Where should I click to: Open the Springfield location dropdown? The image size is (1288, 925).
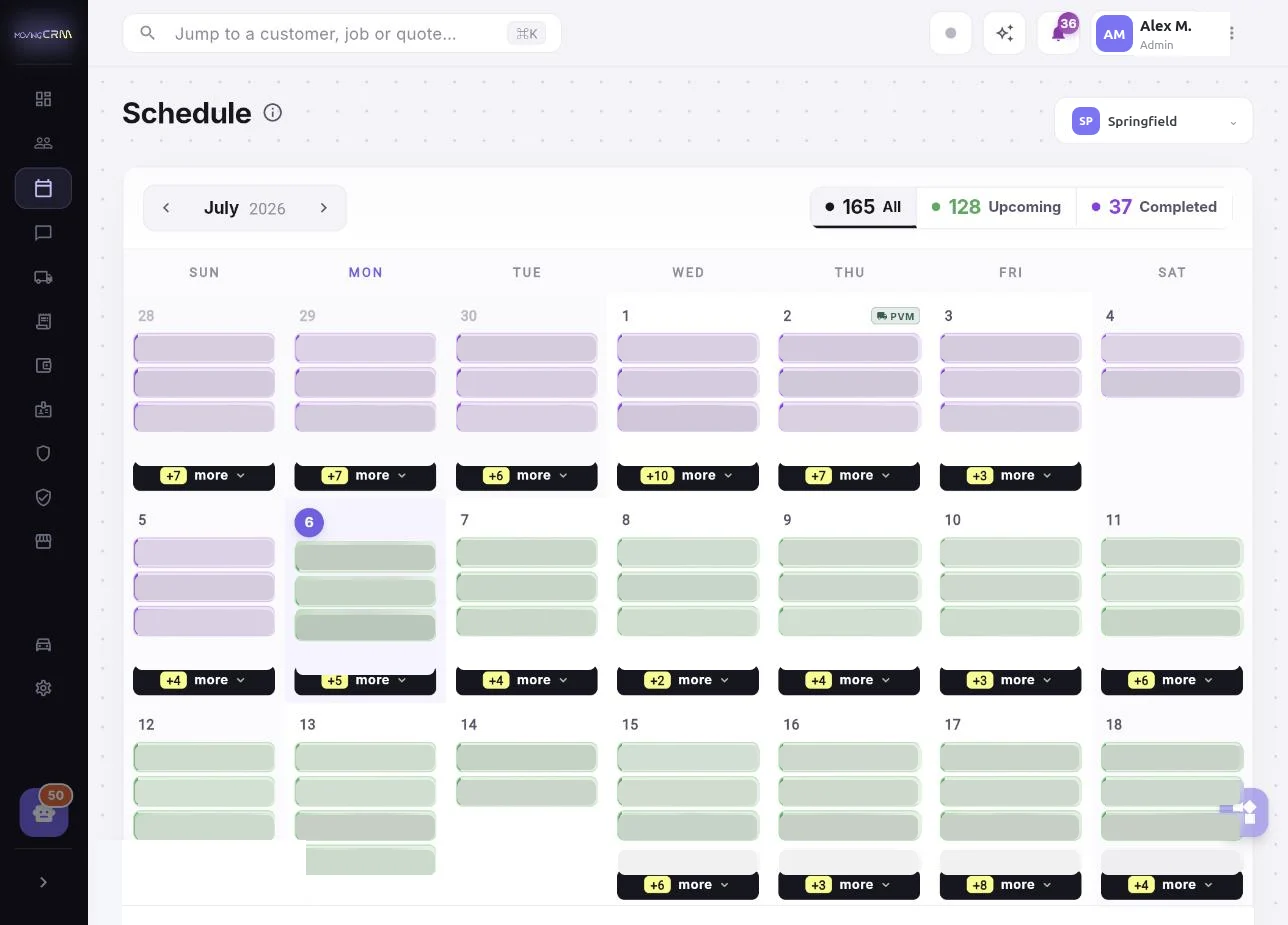click(1153, 121)
